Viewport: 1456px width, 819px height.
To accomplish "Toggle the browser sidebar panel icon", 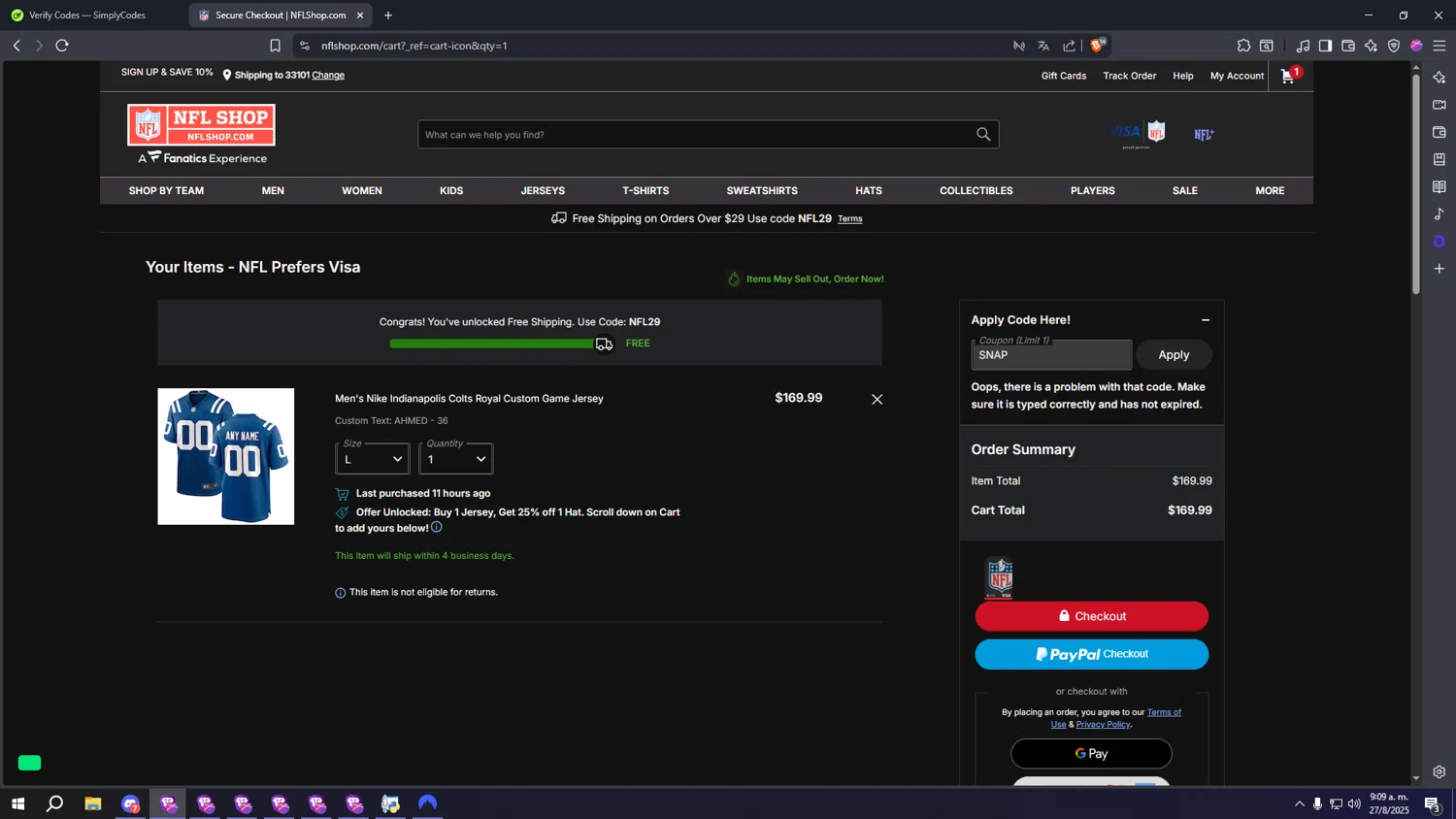I will pyautogui.click(x=1325, y=46).
